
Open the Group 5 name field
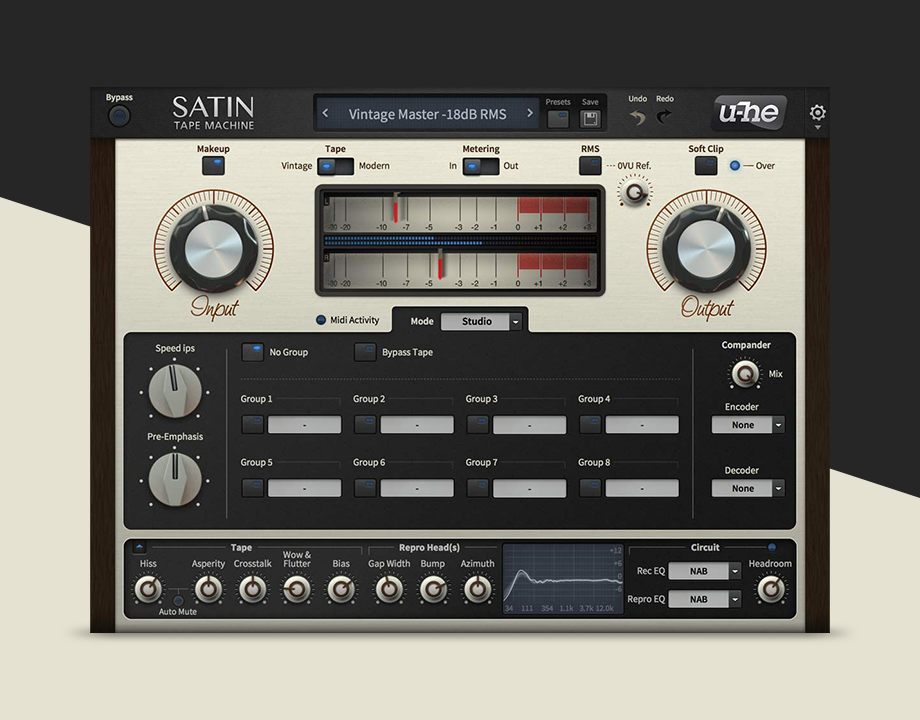tap(305, 488)
